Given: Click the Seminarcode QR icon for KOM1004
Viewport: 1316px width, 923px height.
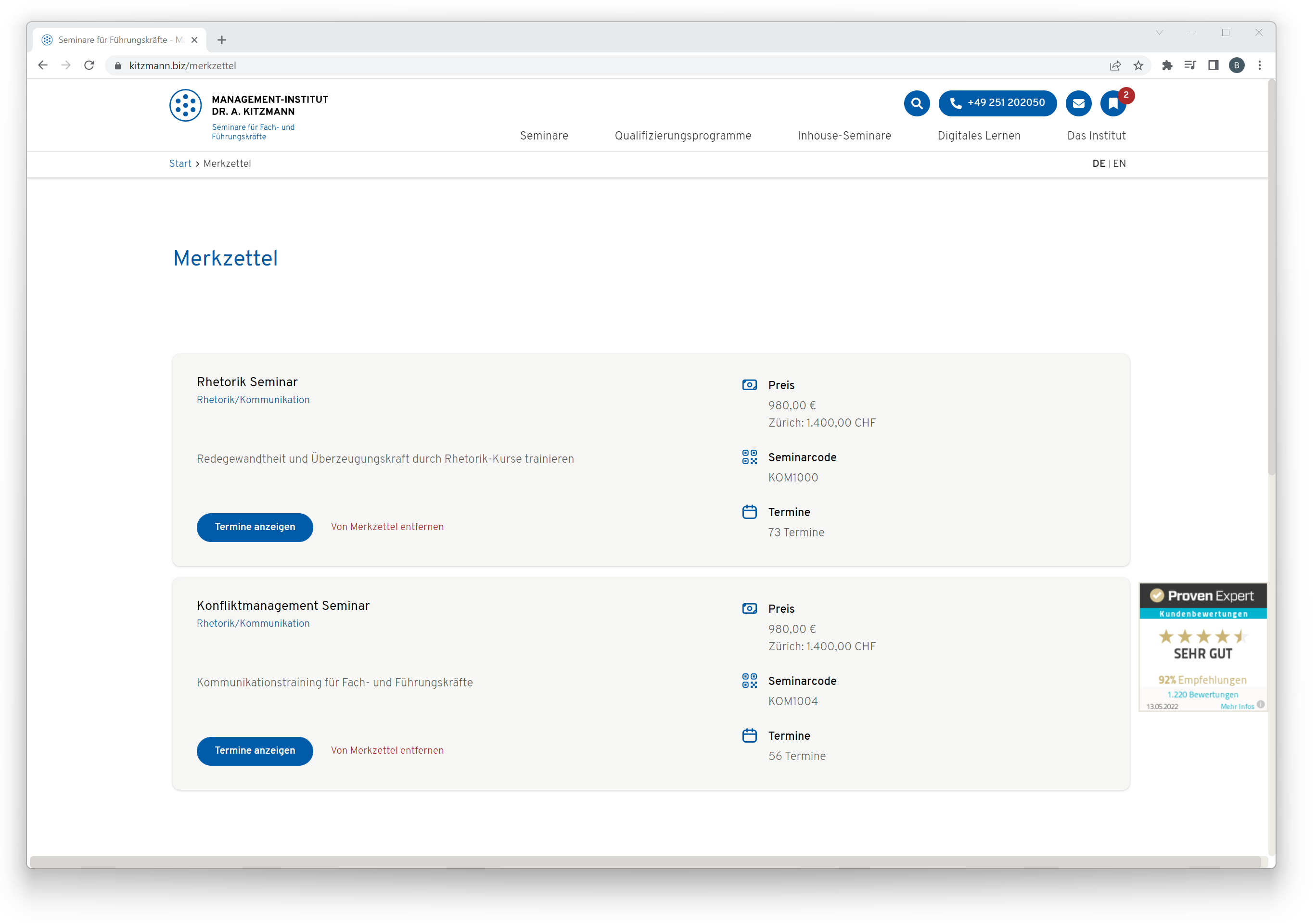Looking at the screenshot, I should point(749,681).
